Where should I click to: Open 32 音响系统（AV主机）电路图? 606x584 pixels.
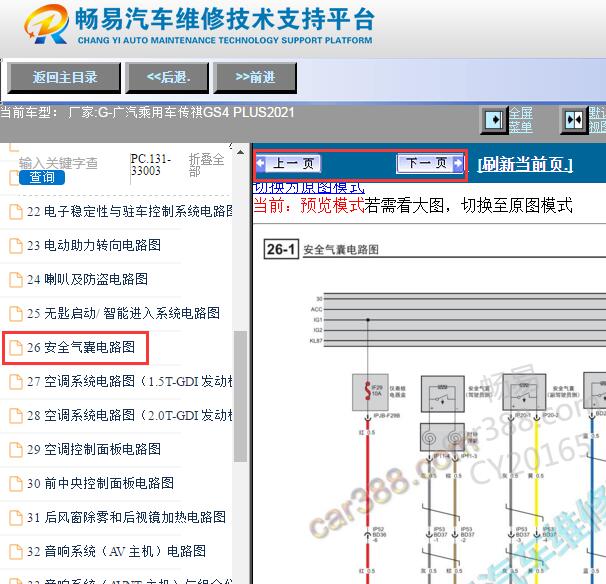click(116, 552)
